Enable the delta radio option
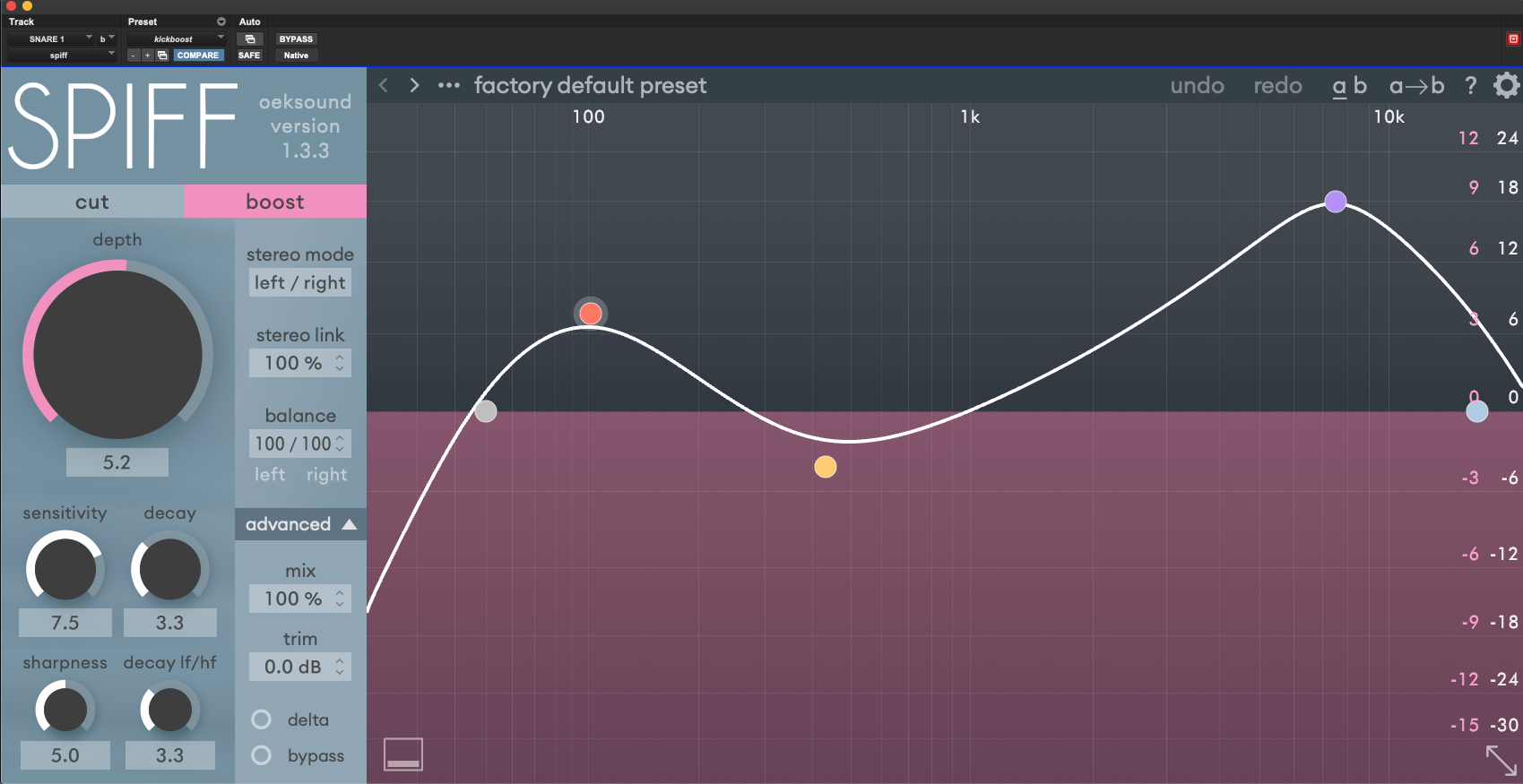Viewport: 1523px width, 784px height. point(262,719)
